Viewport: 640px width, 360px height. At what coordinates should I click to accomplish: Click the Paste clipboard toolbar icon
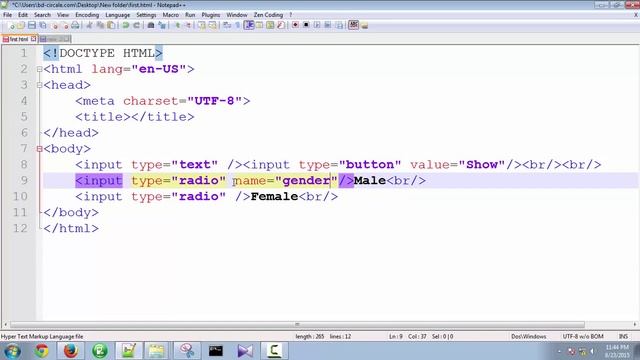click(x=111, y=25)
